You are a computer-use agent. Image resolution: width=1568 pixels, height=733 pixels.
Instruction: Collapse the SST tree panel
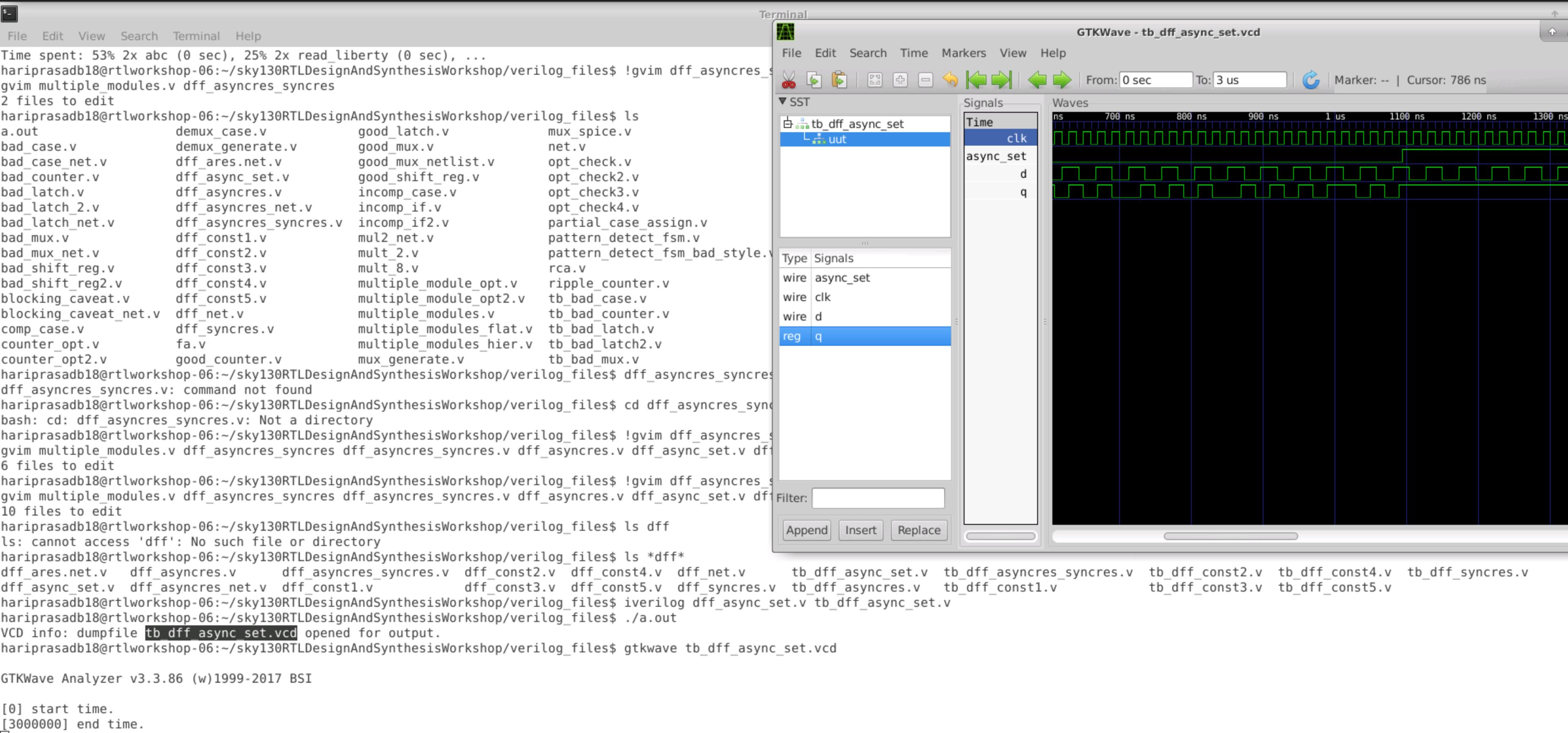coord(784,102)
